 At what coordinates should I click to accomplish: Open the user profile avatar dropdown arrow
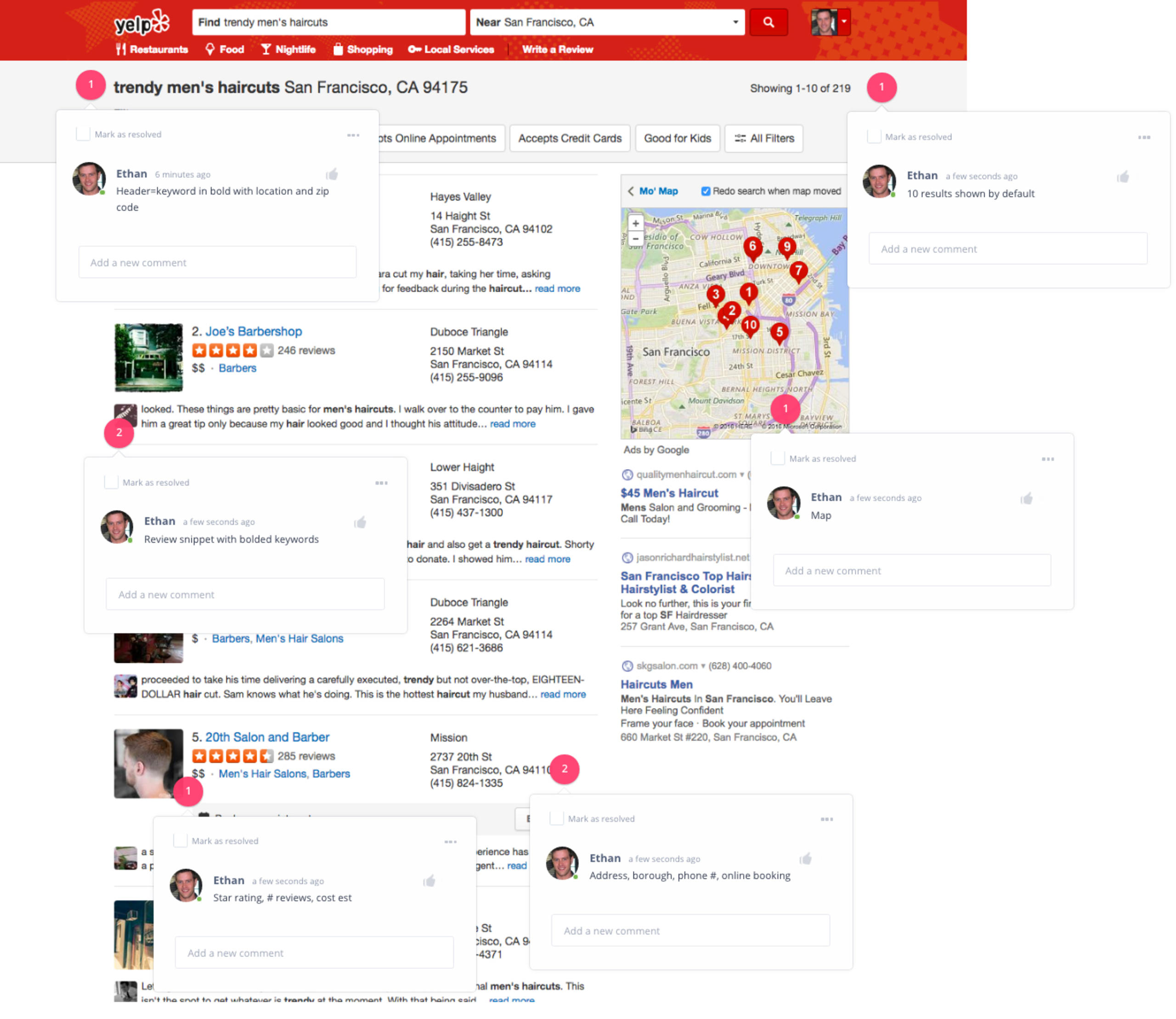(x=844, y=22)
